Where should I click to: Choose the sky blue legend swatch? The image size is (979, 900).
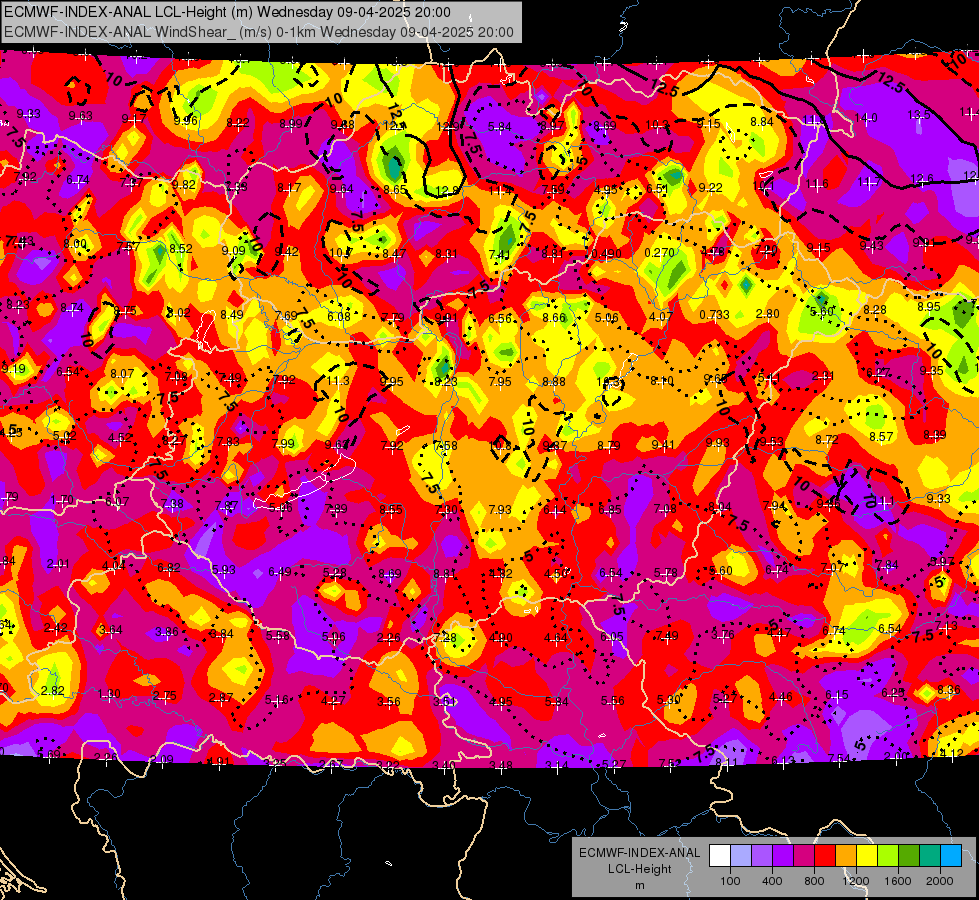pos(951,856)
